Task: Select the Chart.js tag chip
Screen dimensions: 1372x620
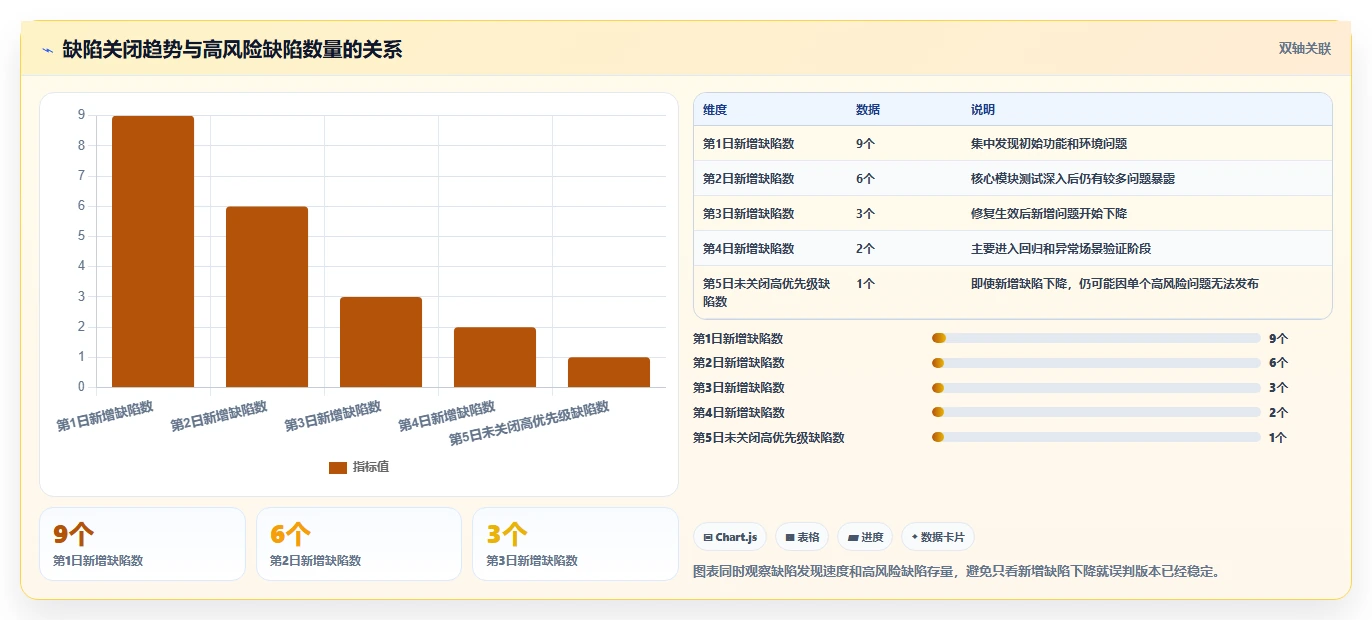Action: [x=730, y=537]
